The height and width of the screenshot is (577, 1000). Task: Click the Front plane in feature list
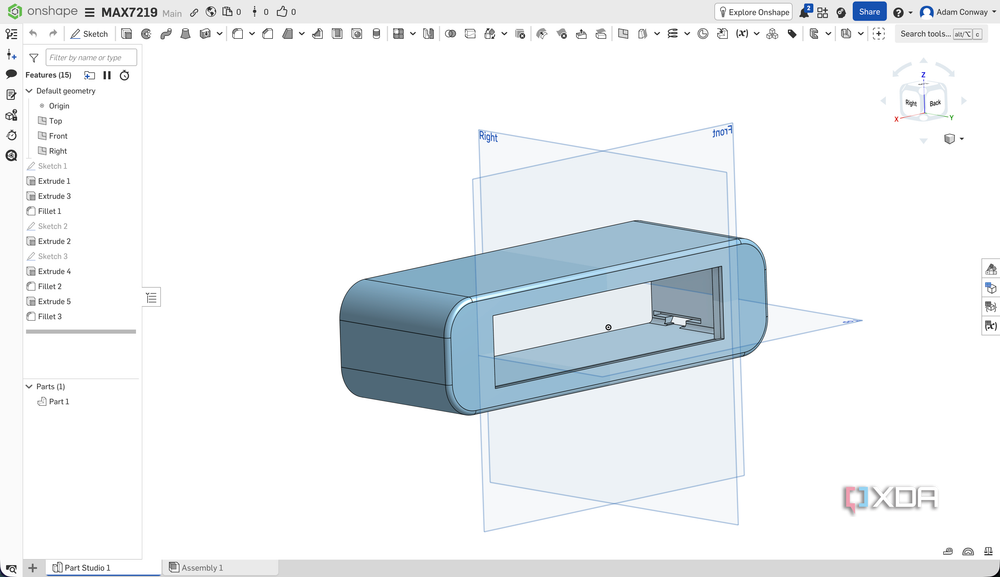tap(58, 136)
